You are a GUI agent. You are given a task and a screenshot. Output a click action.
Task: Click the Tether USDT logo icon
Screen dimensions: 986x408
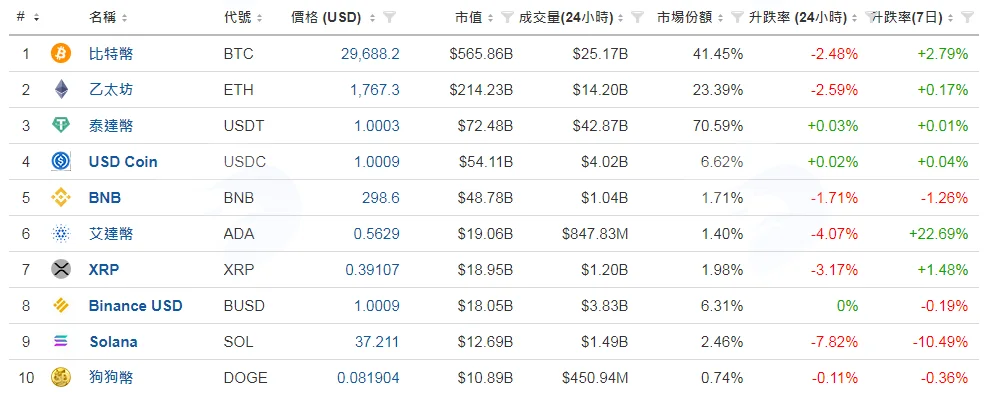61,126
